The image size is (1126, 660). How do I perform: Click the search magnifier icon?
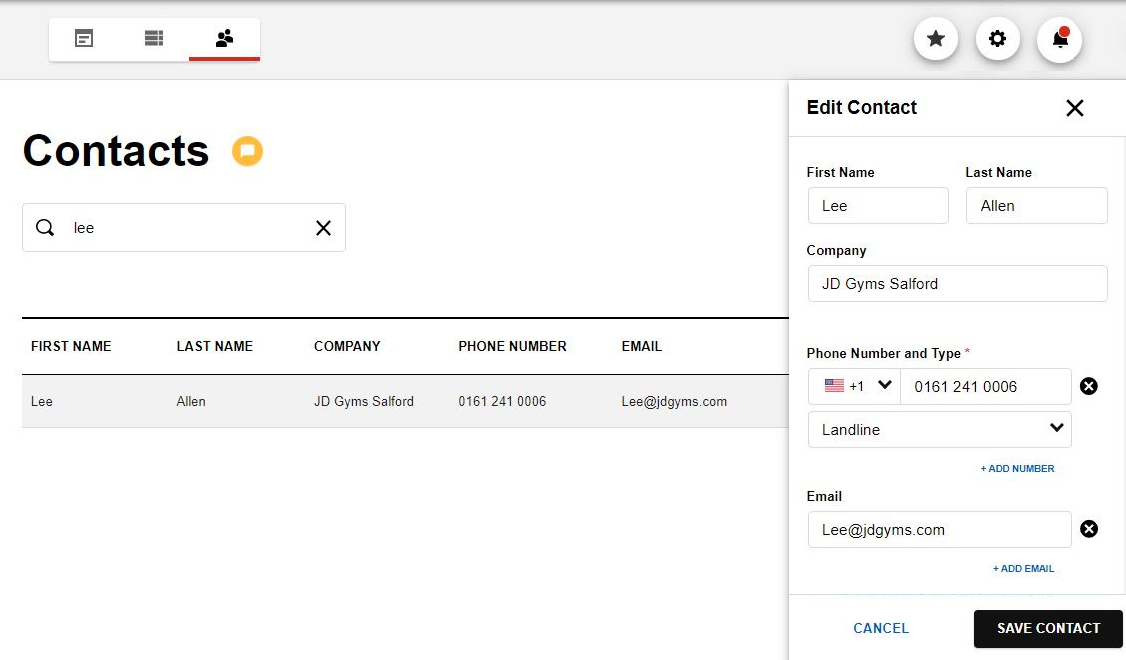(x=45, y=228)
